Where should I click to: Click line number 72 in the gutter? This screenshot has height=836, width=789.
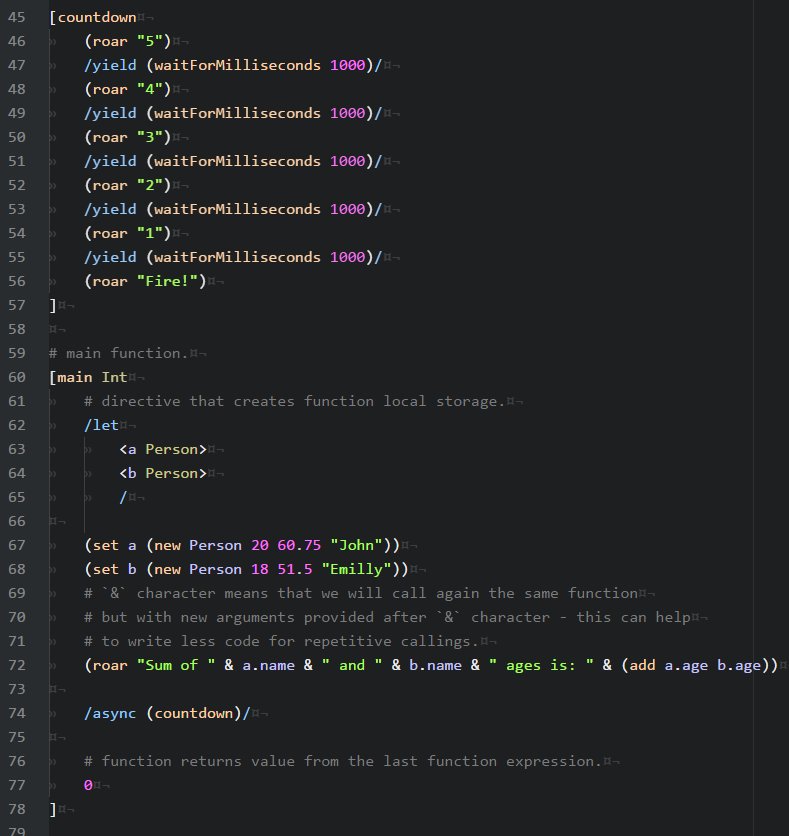click(x=17, y=665)
